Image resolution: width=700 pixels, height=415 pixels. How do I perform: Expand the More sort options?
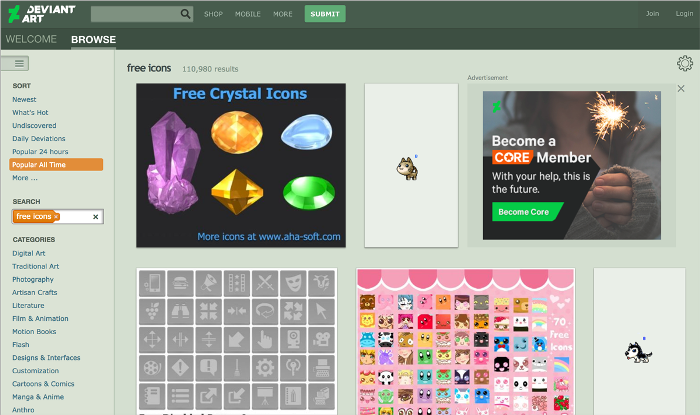tap(25, 177)
